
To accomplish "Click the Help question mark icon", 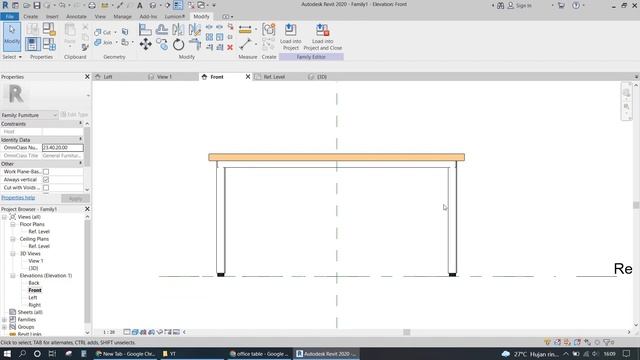I will (576, 5).
